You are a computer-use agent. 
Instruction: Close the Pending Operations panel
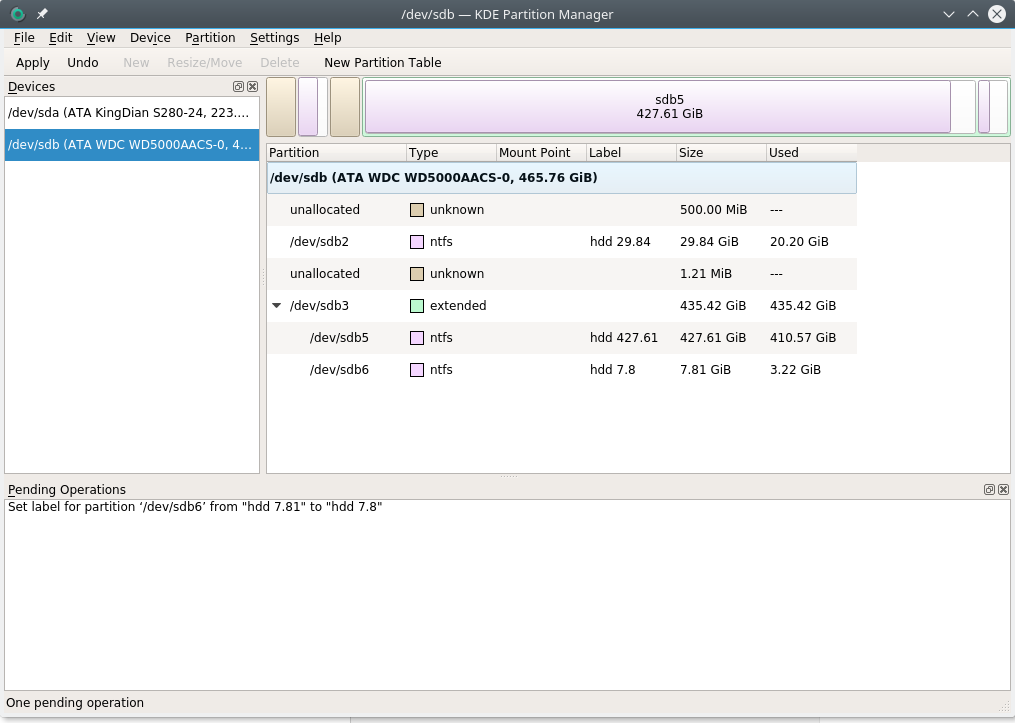pyautogui.click(x=1003, y=490)
